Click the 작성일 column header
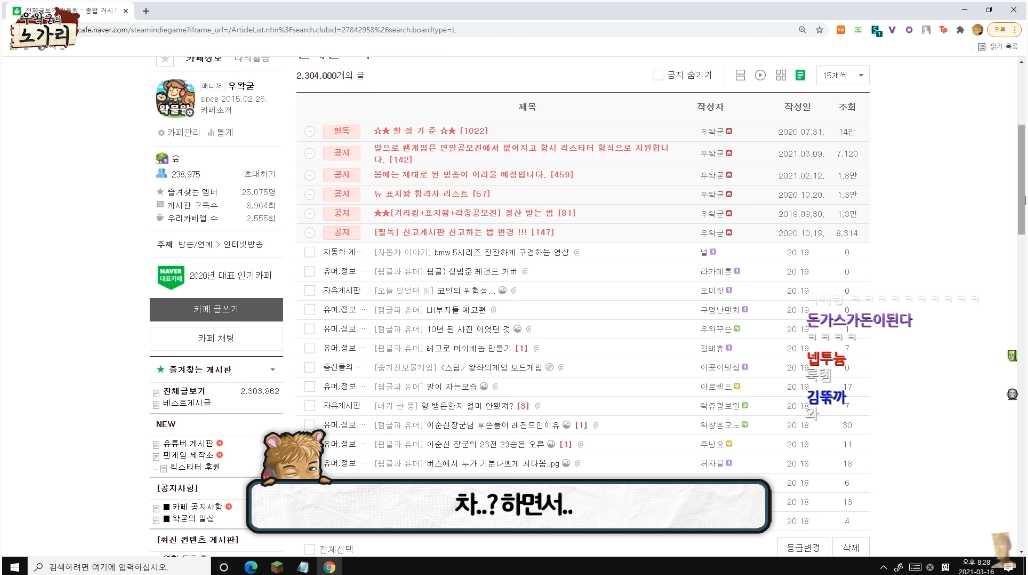This screenshot has height=575, width=1028. point(797,107)
